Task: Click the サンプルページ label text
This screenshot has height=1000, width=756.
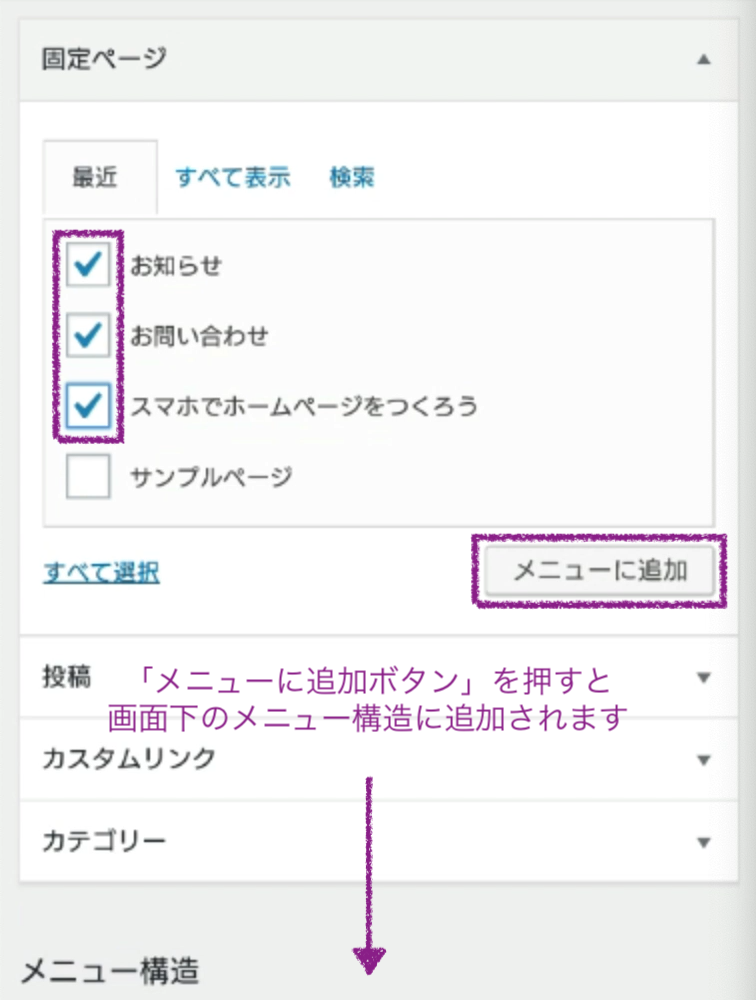Action: (211, 477)
